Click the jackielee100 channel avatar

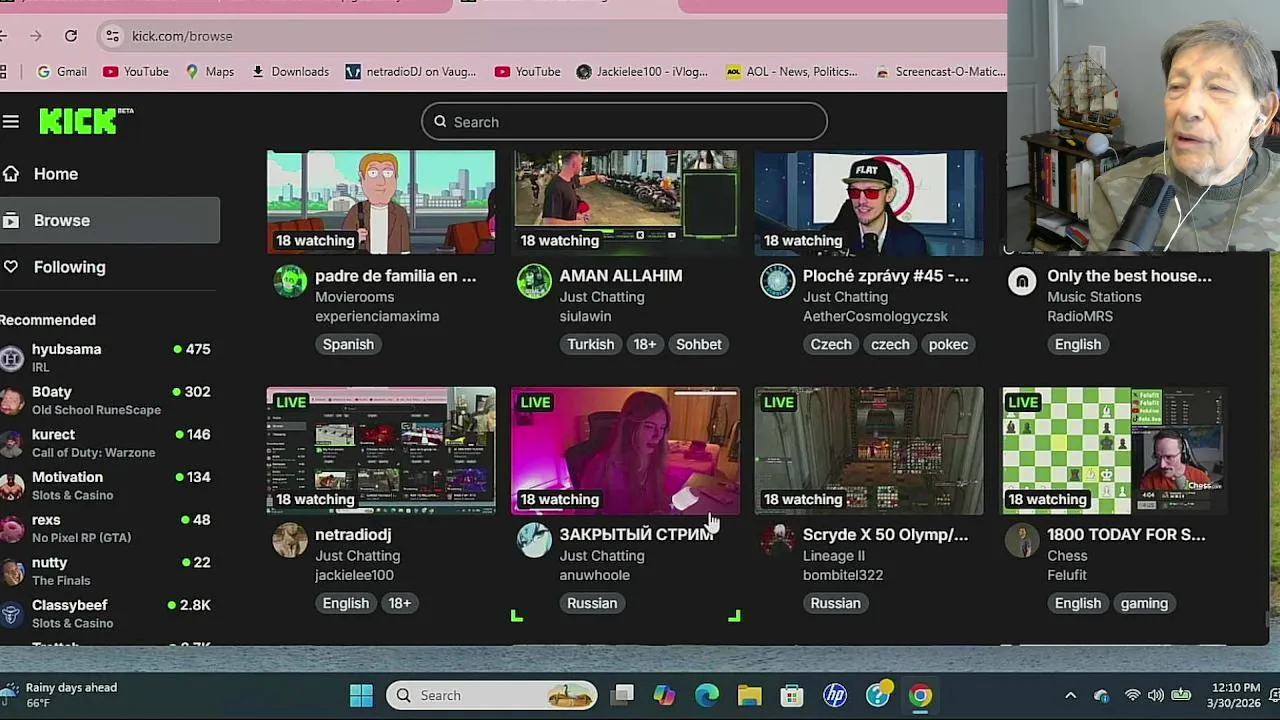(290, 540)
